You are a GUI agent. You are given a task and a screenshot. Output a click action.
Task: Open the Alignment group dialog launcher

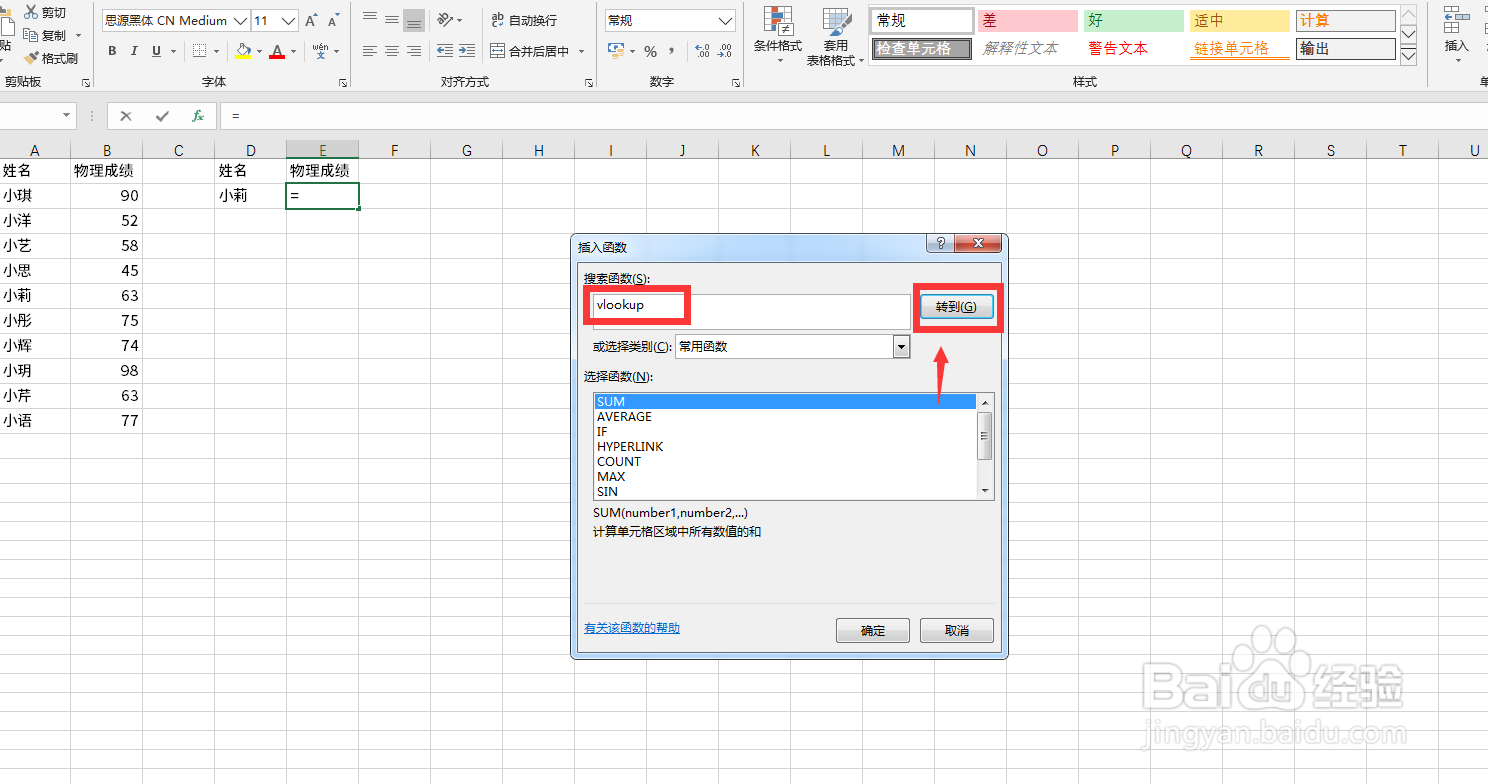tap(588, 83)
